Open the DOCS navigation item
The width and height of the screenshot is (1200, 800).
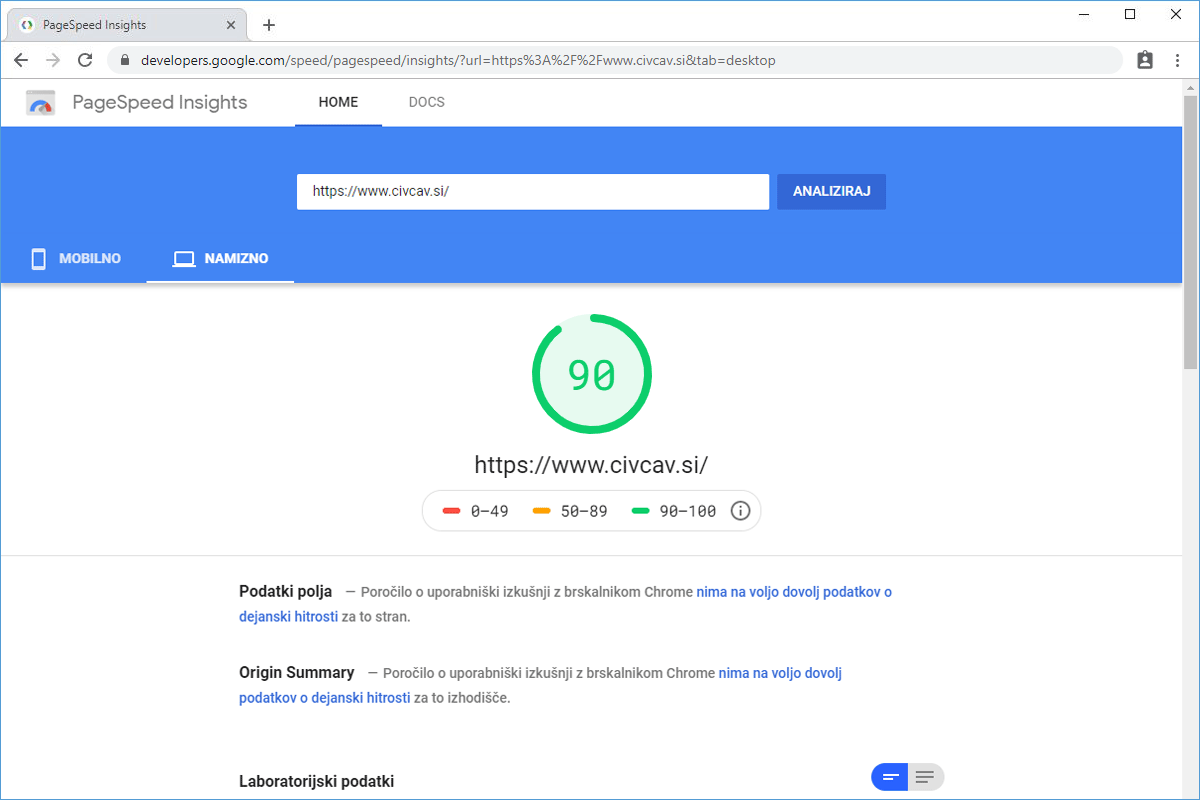click(x=427, y=102)
